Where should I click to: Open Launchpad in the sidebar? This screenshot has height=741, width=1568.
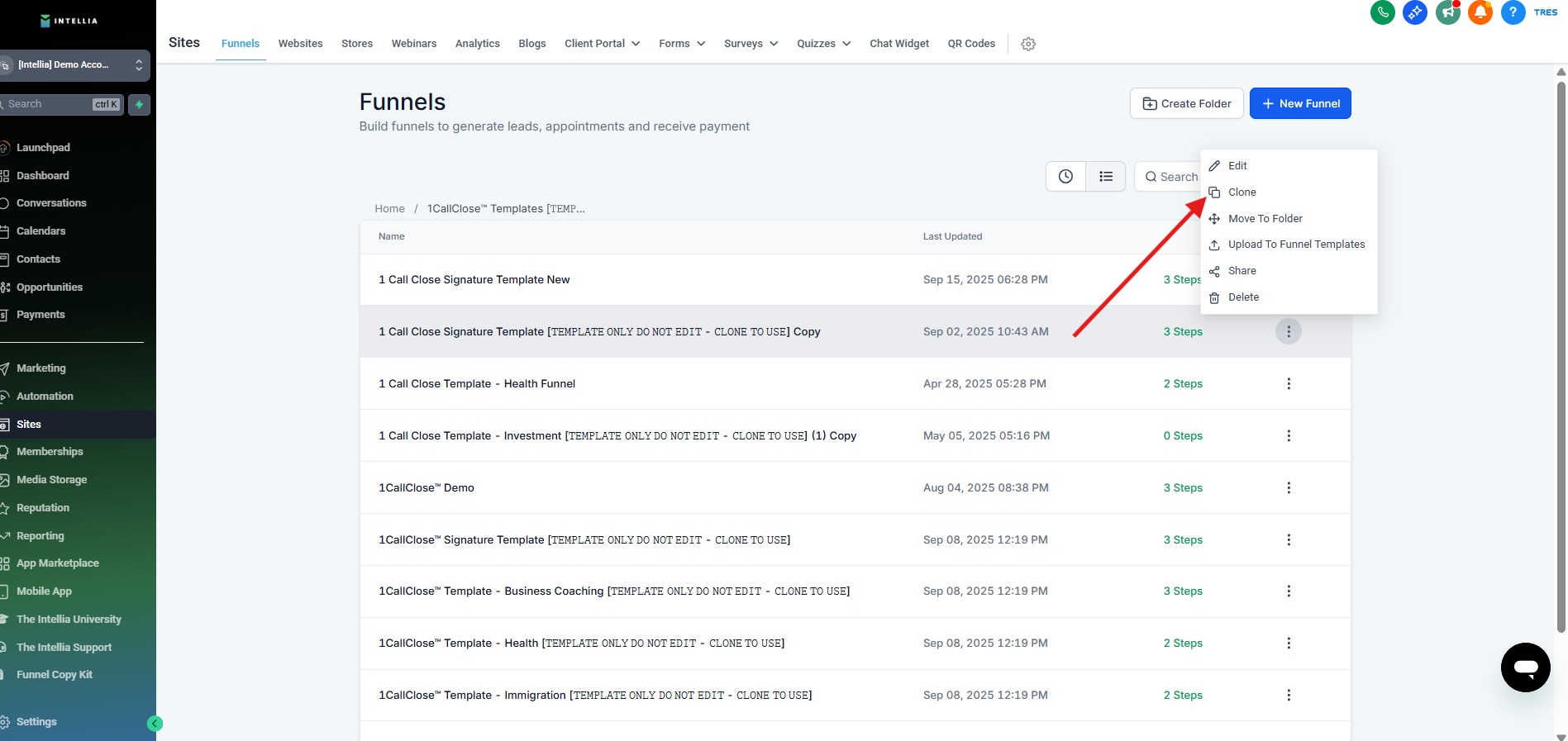point(43,148)
